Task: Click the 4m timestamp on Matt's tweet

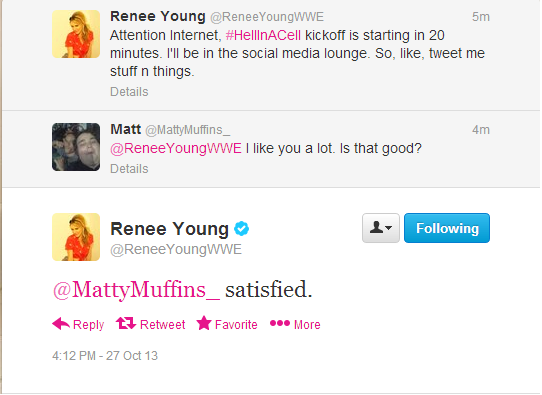Action: [481, 130]
